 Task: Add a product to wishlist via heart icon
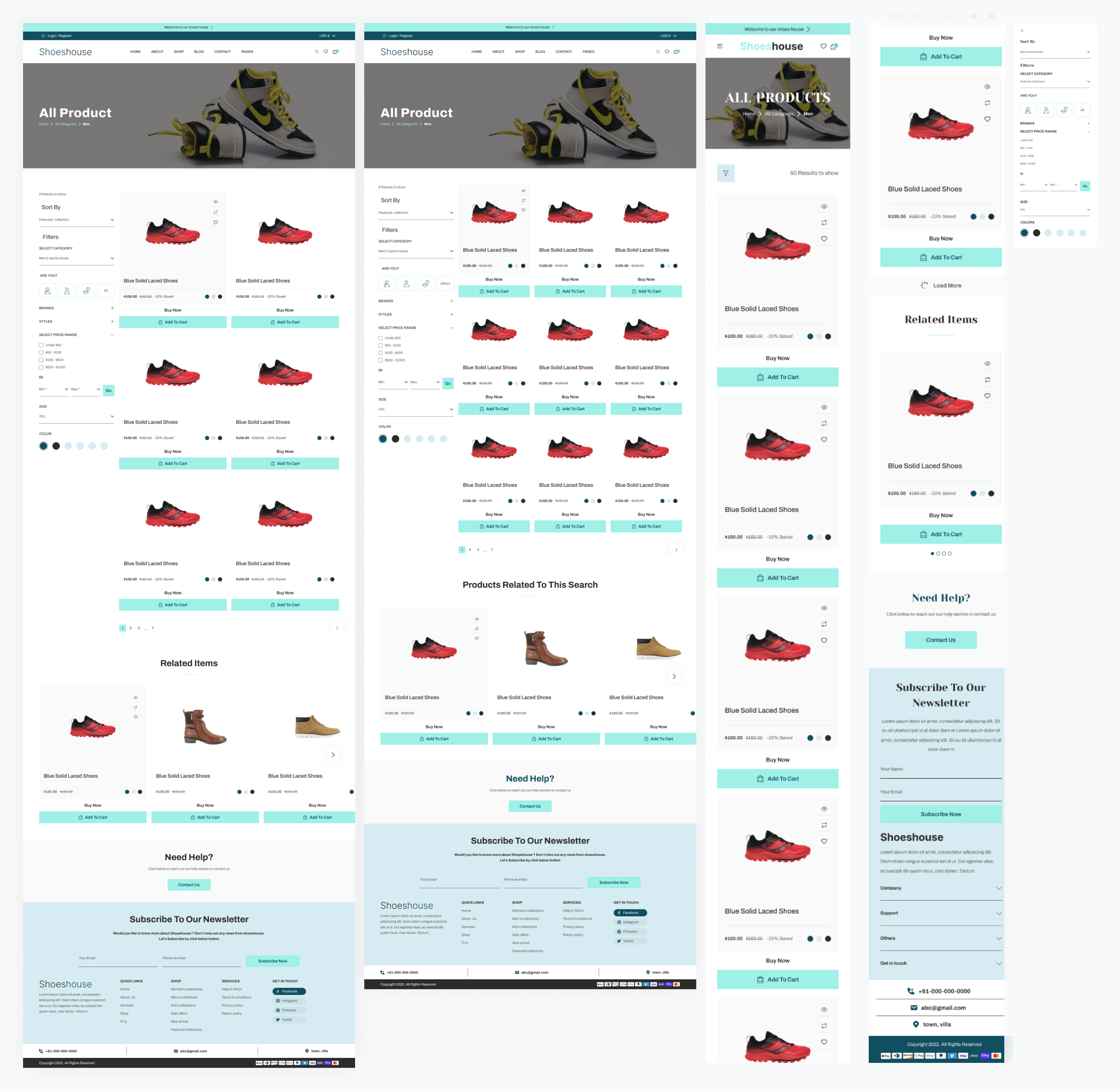click(x=215, y=222)
